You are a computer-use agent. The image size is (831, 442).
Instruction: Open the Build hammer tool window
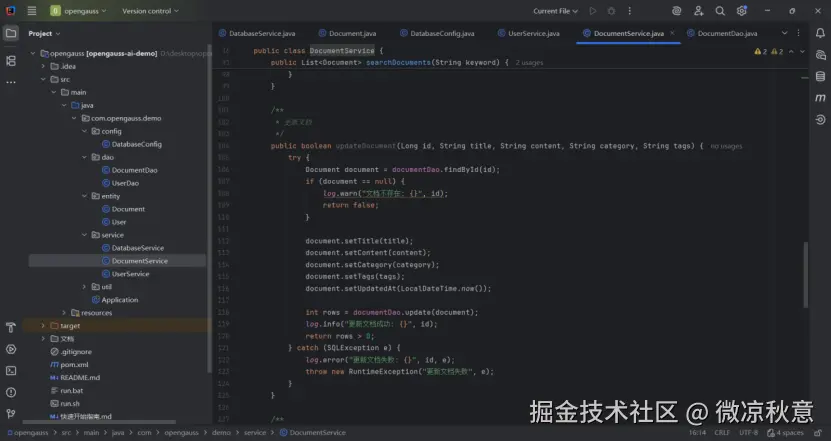pyautogui.click(x=11, y=328)
